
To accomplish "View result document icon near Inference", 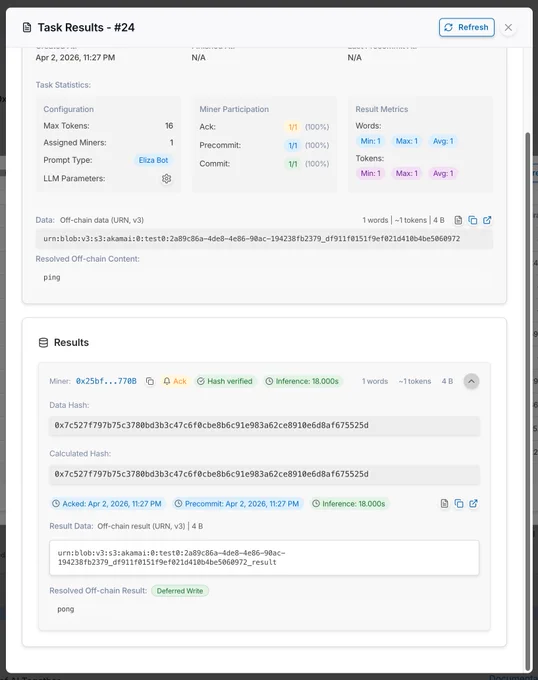I will (444, 503).
